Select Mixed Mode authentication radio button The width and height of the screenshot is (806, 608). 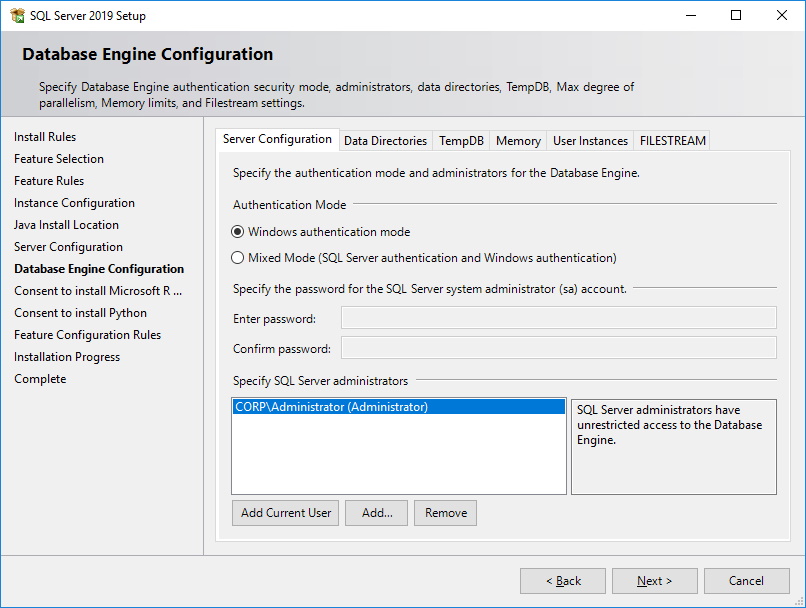coord(237,257)
